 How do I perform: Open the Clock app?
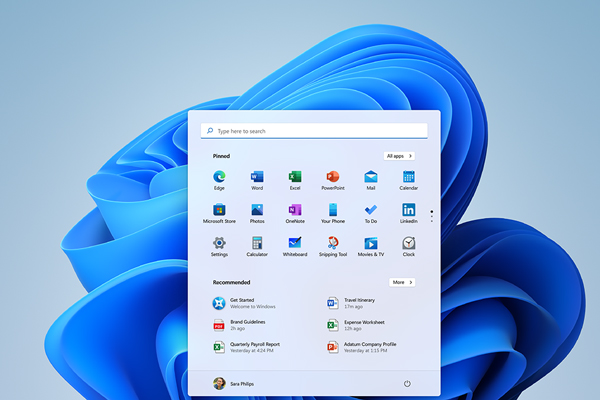click(x=409, y=243)
